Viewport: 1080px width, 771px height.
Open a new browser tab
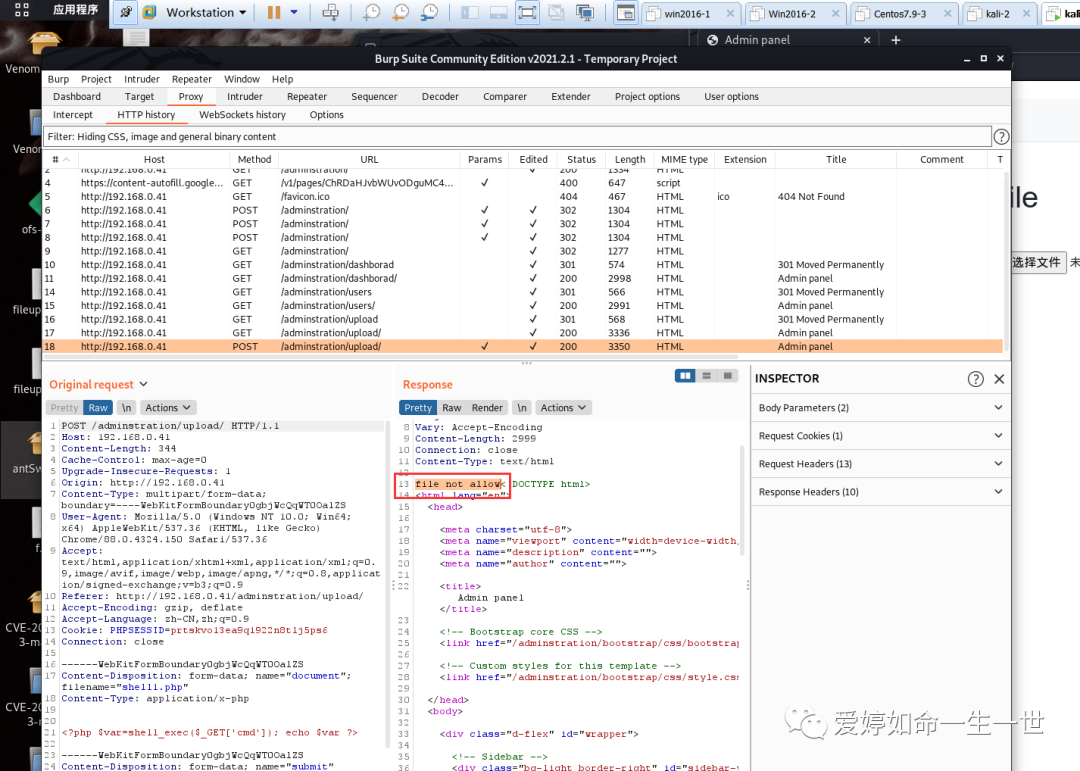[895, 40]
